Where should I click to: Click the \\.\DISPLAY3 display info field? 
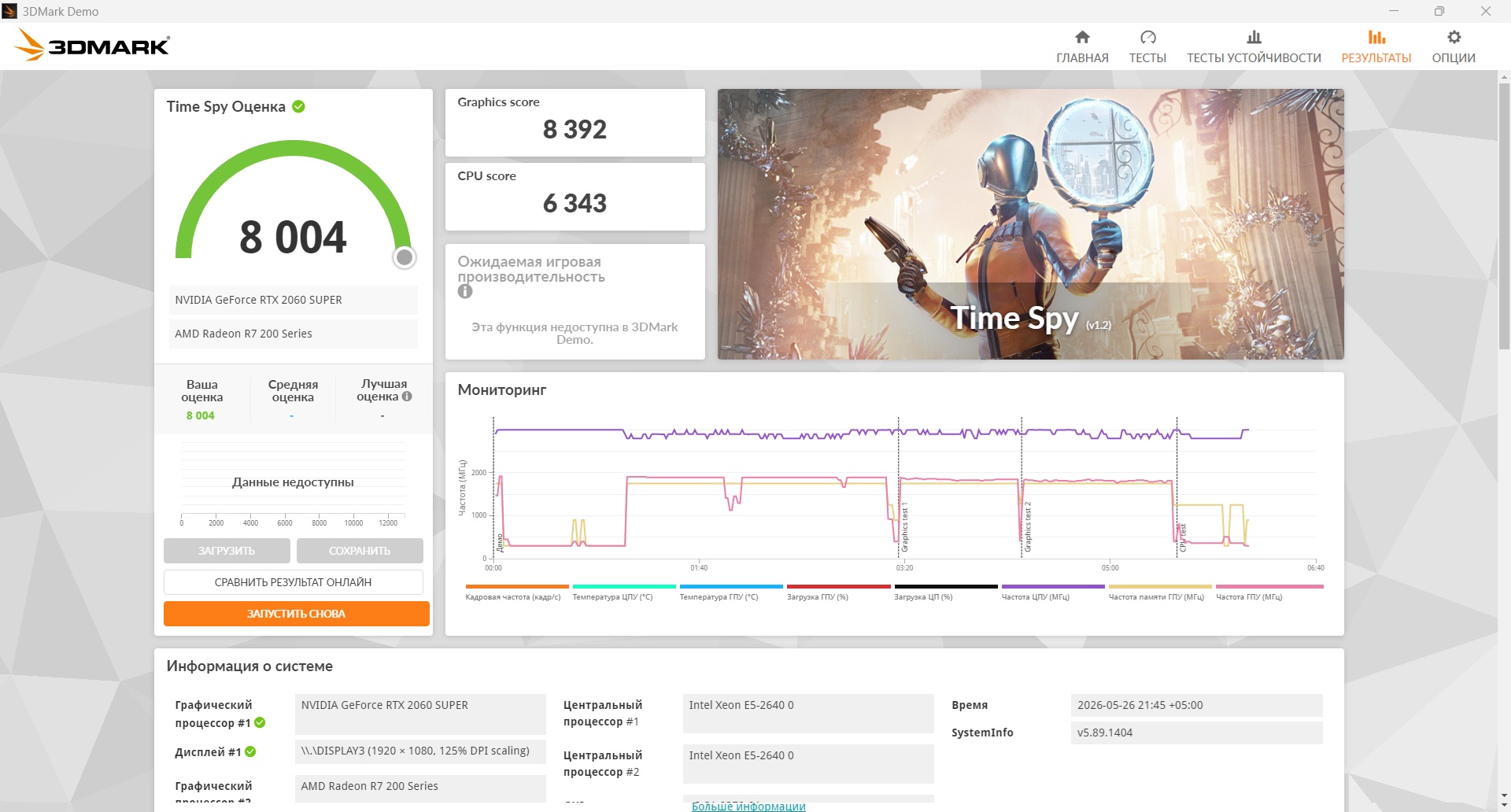tap(420, 751)
